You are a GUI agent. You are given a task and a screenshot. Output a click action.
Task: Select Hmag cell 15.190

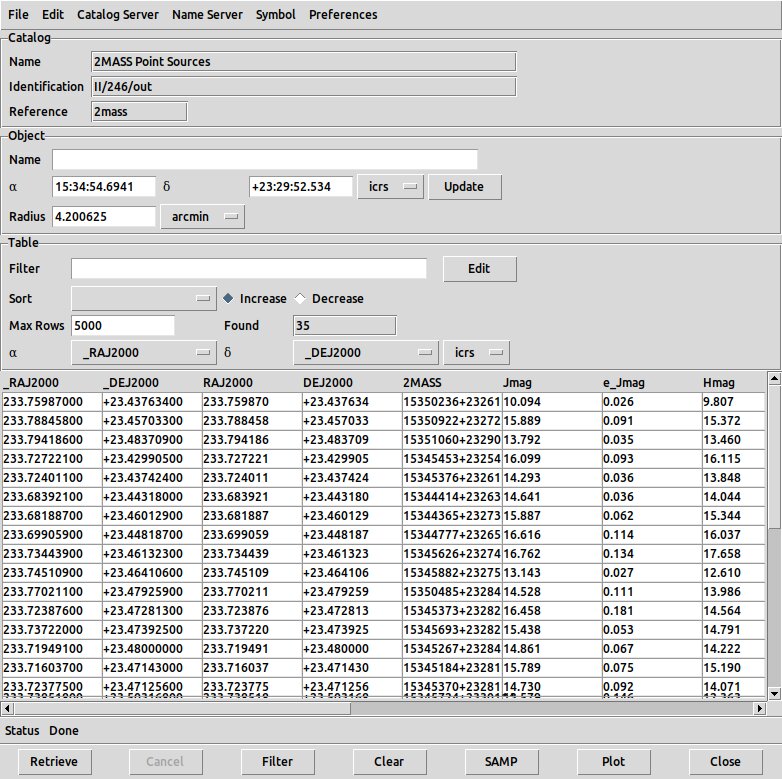(734, 667)
